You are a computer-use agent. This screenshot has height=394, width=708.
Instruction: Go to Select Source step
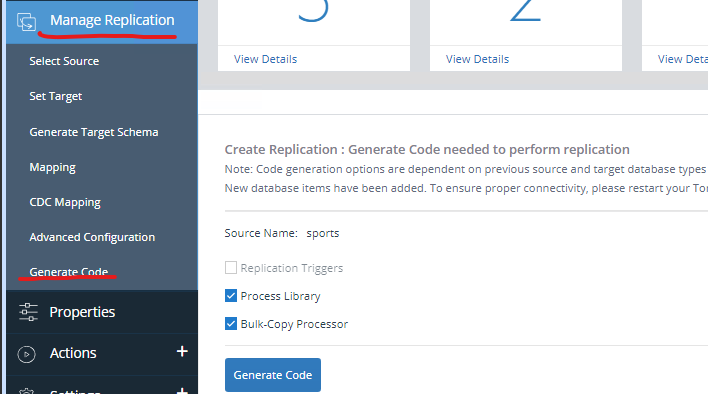(64, 61)
